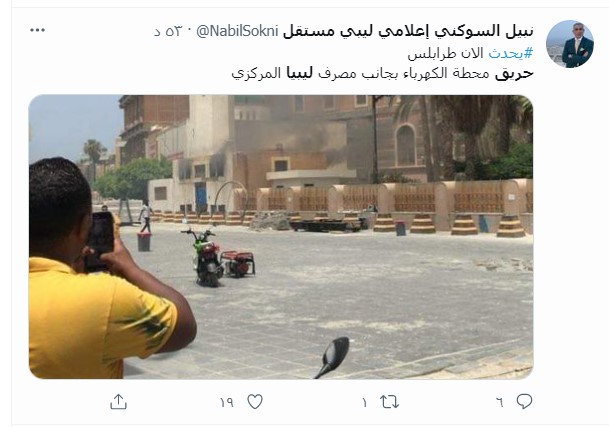Image resolution: width=609 pixels, height=427 pixels.
Task: Click the bold word حريق in tweet
Action: coord(514,73)
